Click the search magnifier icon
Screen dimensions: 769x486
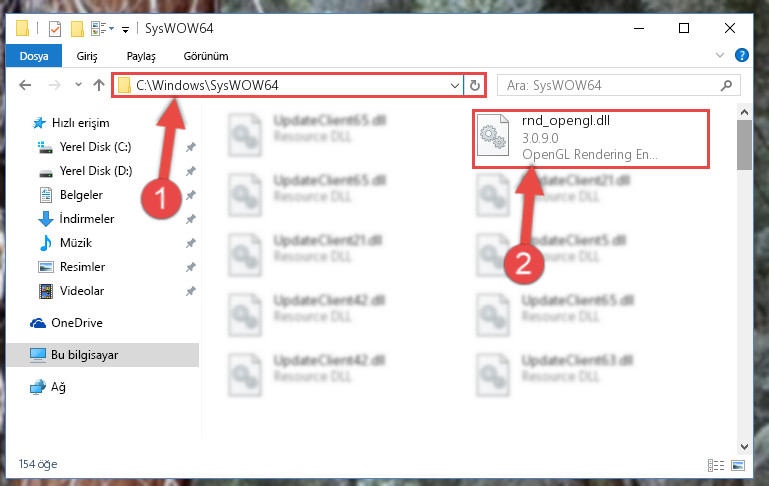726,85
